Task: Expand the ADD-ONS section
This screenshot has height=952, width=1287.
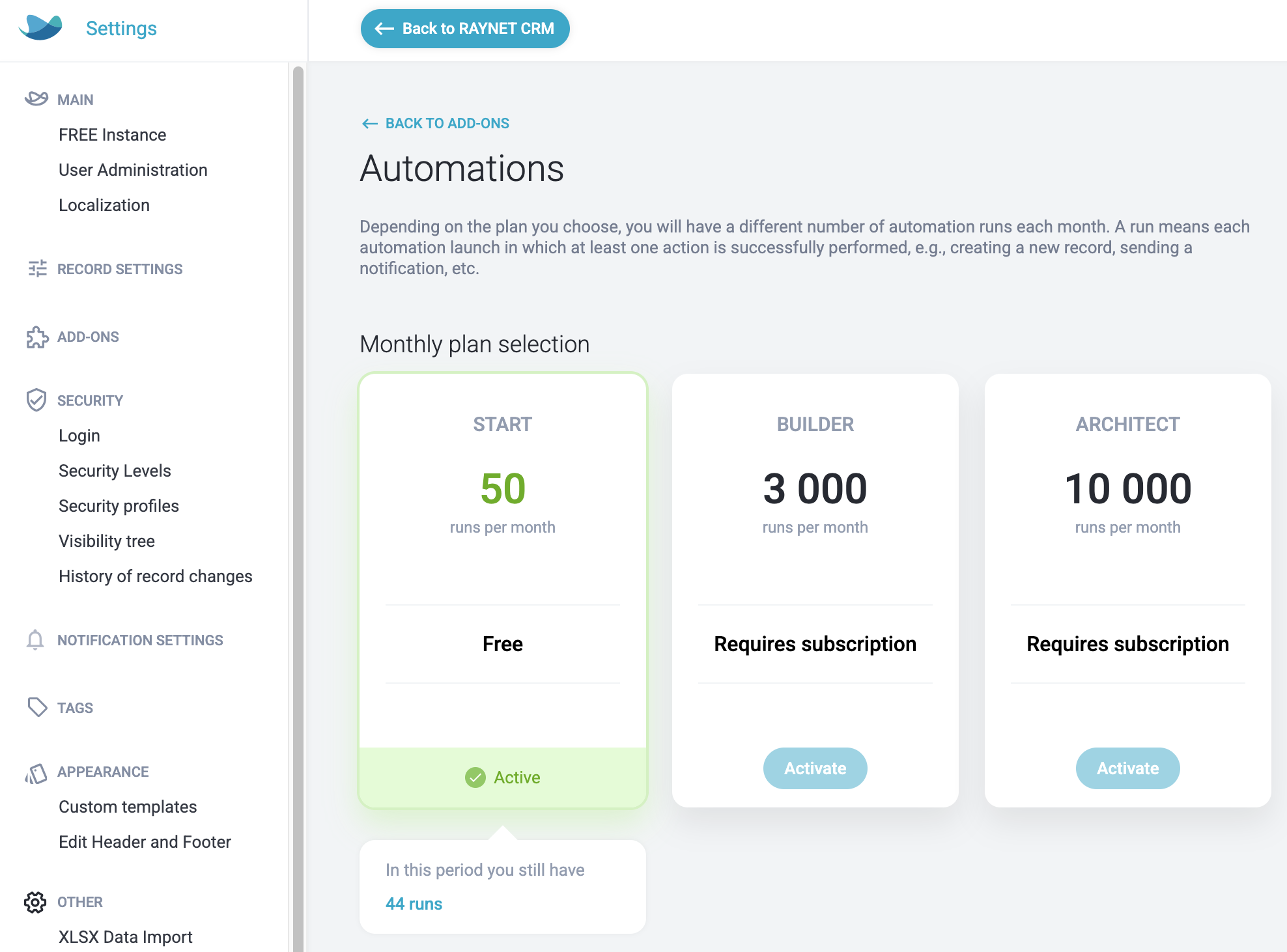Action: [88, 337]
